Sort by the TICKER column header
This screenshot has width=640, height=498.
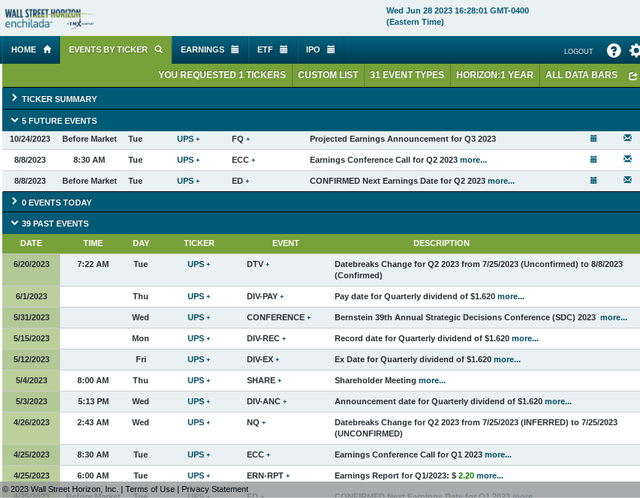199,243
